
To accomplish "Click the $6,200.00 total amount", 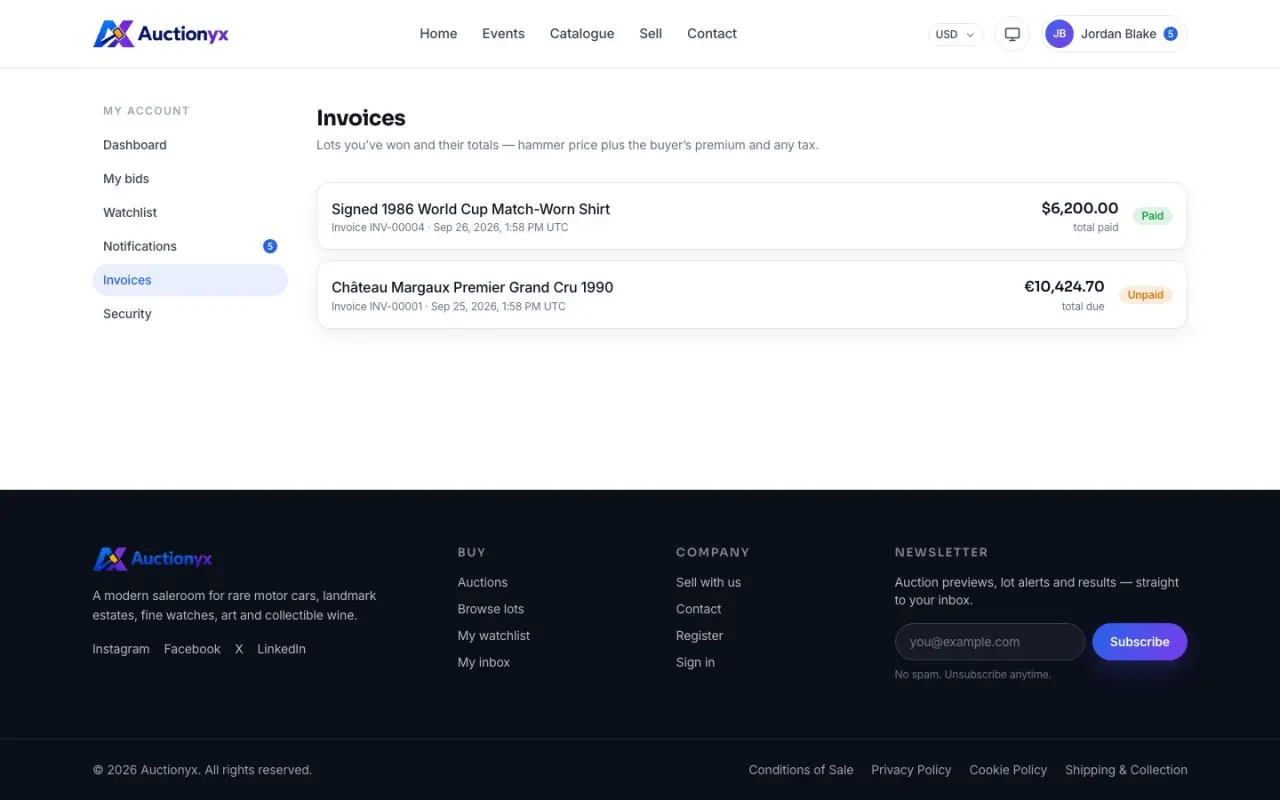I will [x=1080, y=208].
